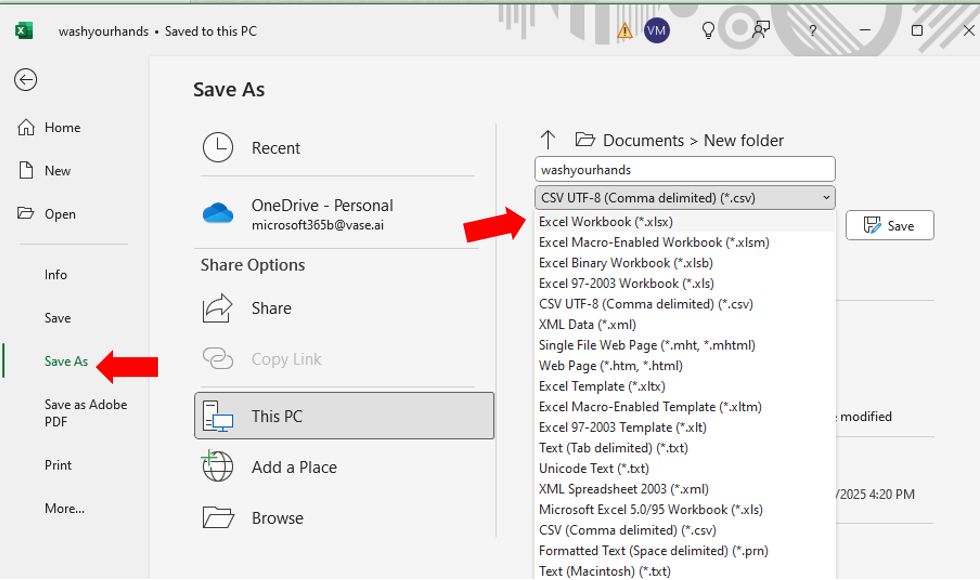This screenshot has width=980, height=580.
Task: Choose Unicode Text (*.txt)
Action: (685, 469)
